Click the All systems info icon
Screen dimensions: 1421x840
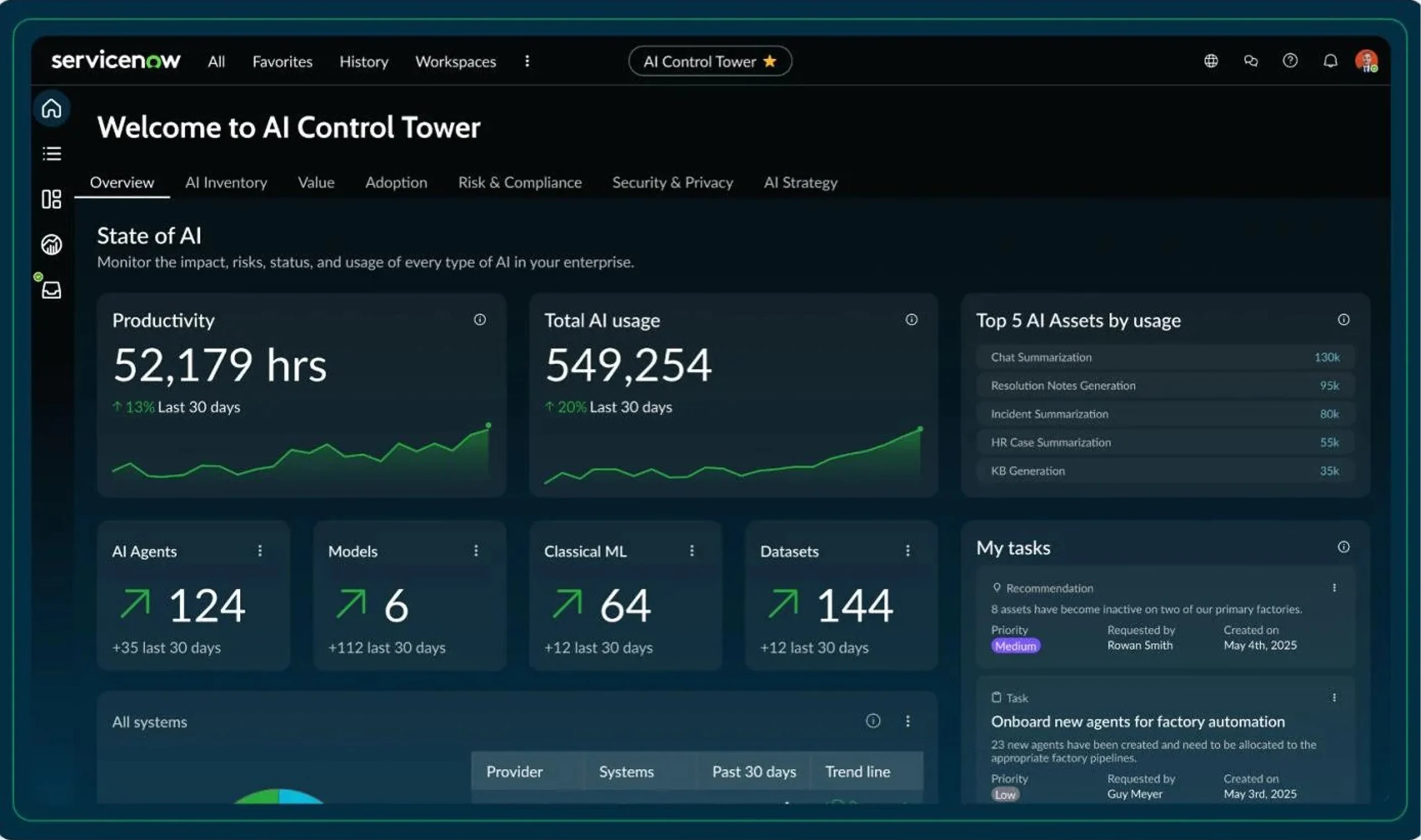pos(873,721)
